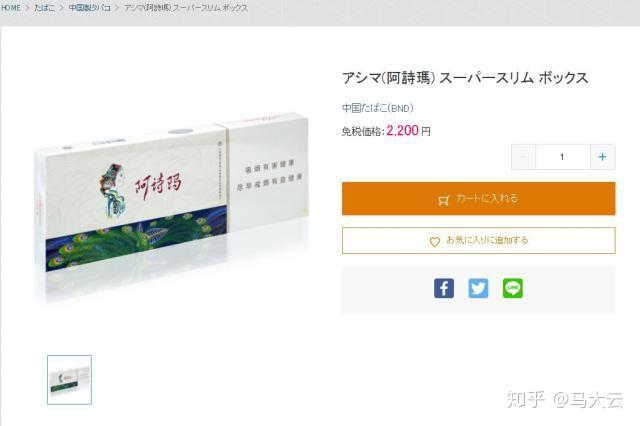Click the 知乎 @马大云 watermark

point(565,399)
